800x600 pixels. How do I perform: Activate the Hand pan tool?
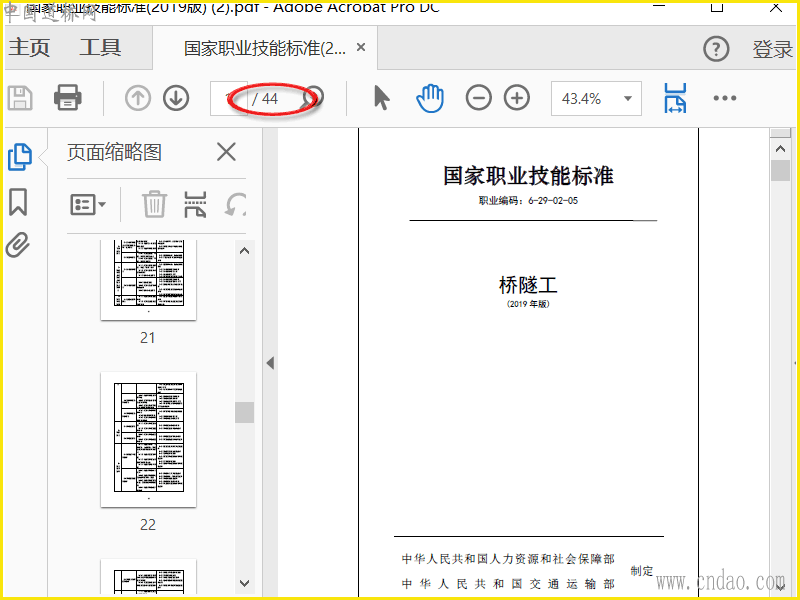pyautogui.click(x=430, y=98)
